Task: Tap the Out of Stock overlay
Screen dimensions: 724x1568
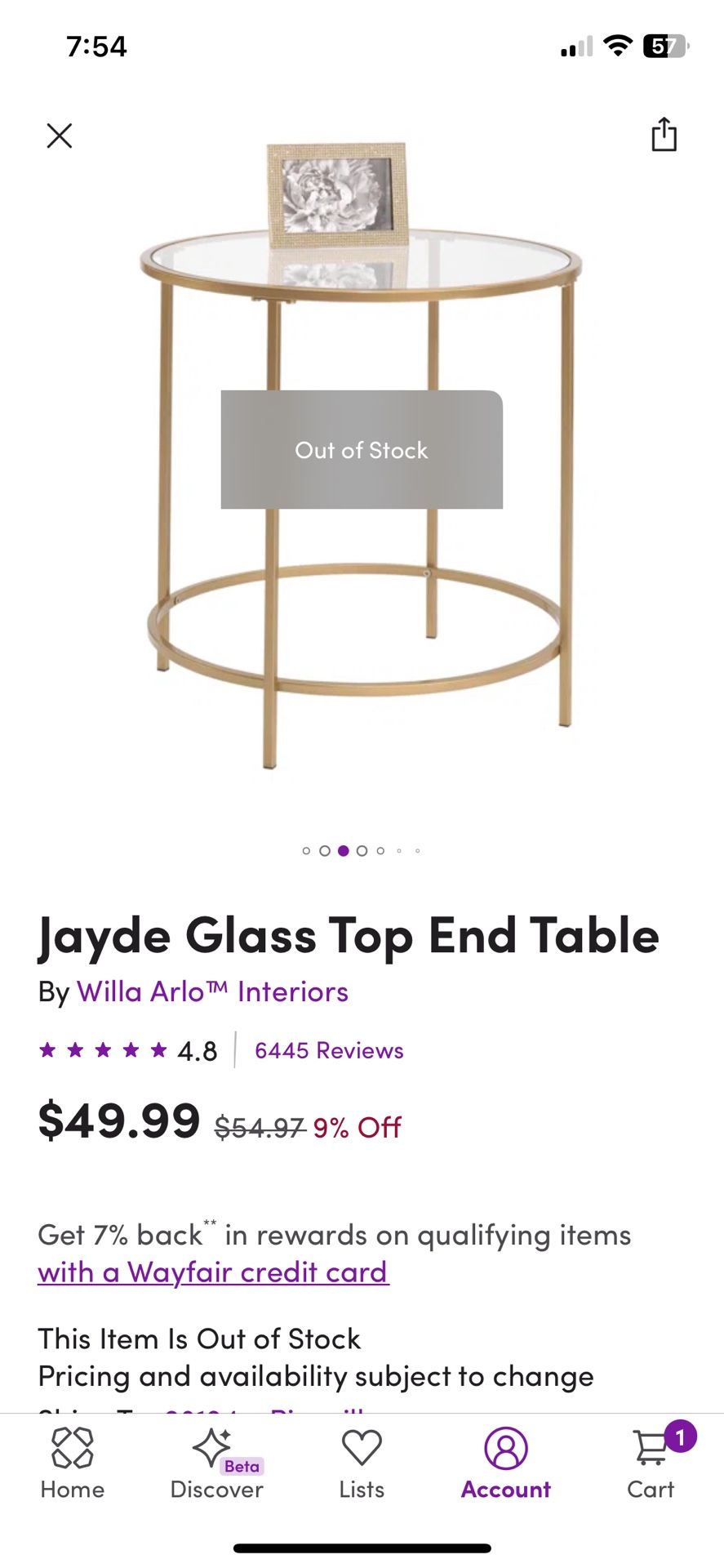Action: 362,450
